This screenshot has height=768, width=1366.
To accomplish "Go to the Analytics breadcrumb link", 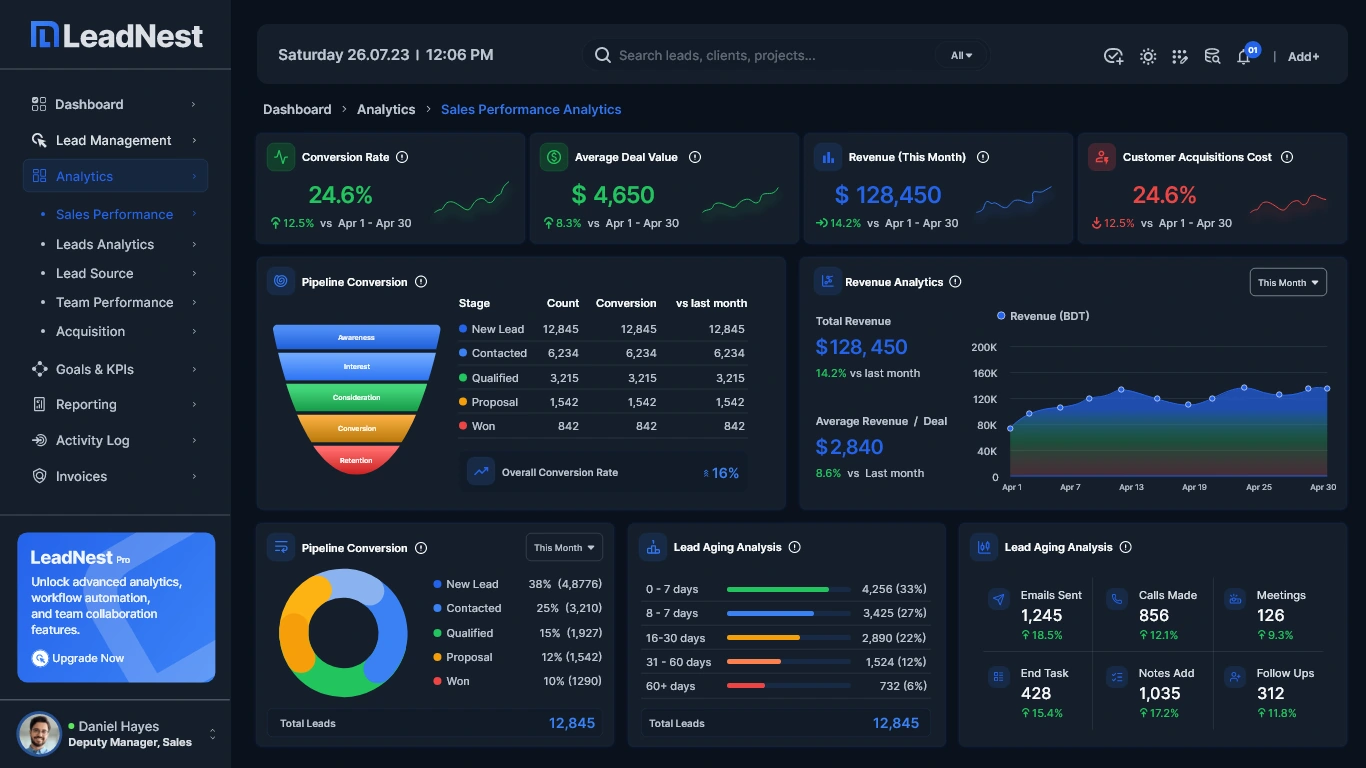I will (x=386, y=109).
